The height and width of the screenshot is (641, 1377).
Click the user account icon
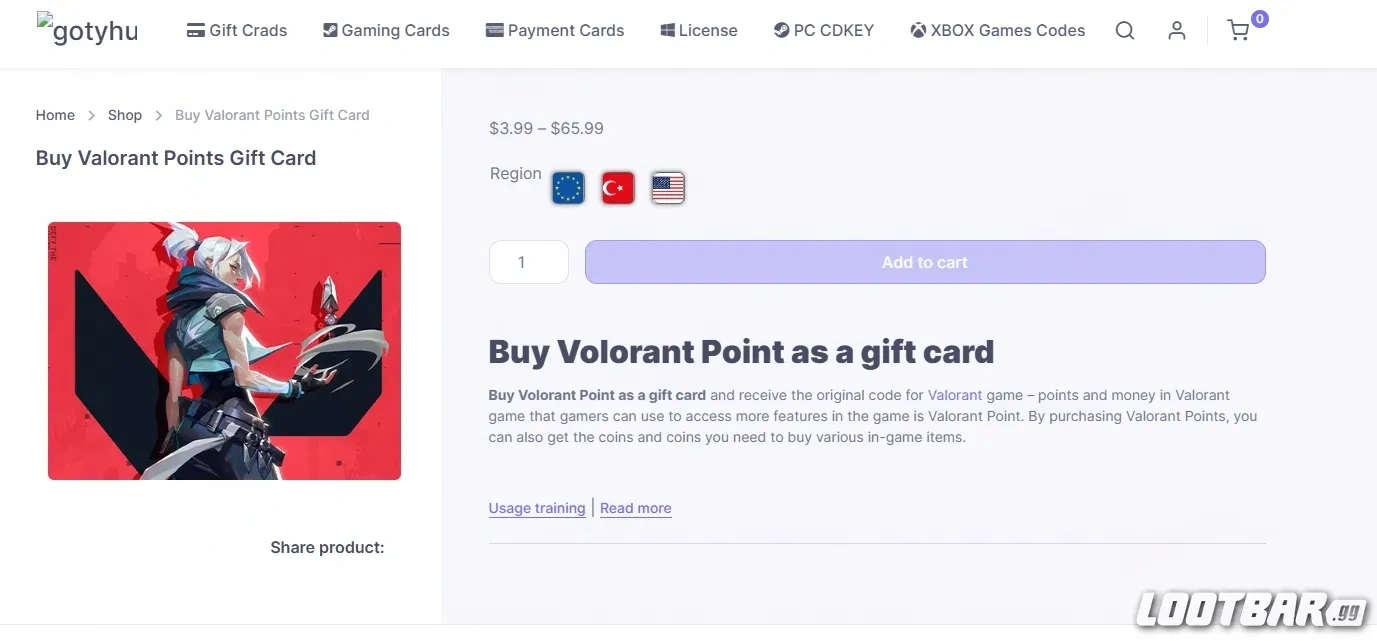1177,30
